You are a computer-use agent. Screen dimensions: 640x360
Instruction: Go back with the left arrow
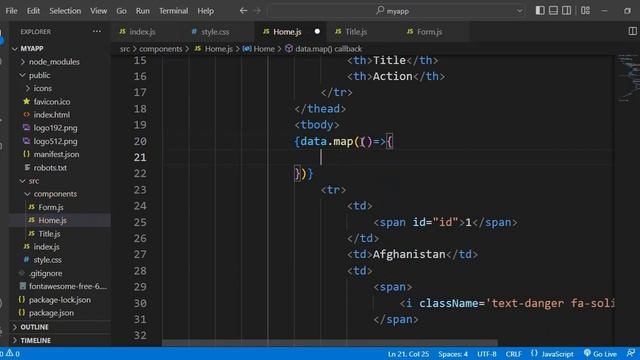[x=243, y=11]
